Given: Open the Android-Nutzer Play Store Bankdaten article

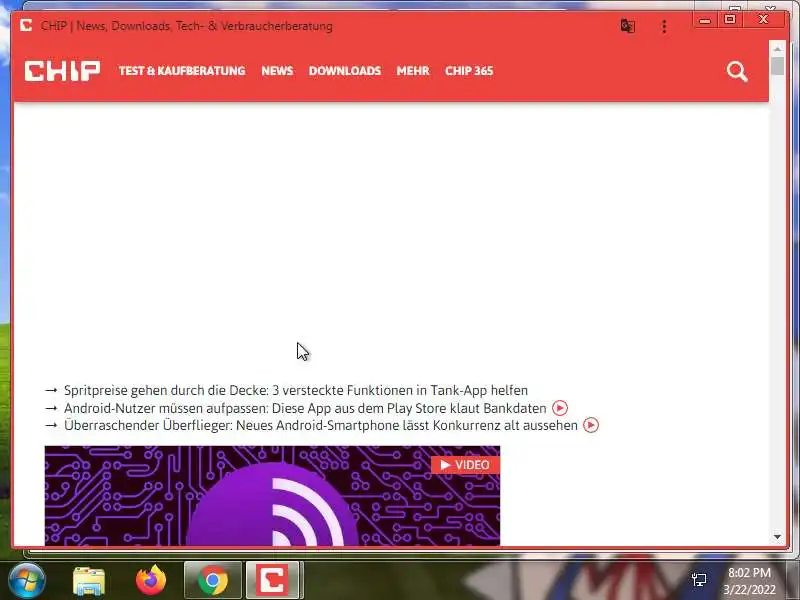Looking at the screenshot, I should pyautogui.click(x=305, y=408).
